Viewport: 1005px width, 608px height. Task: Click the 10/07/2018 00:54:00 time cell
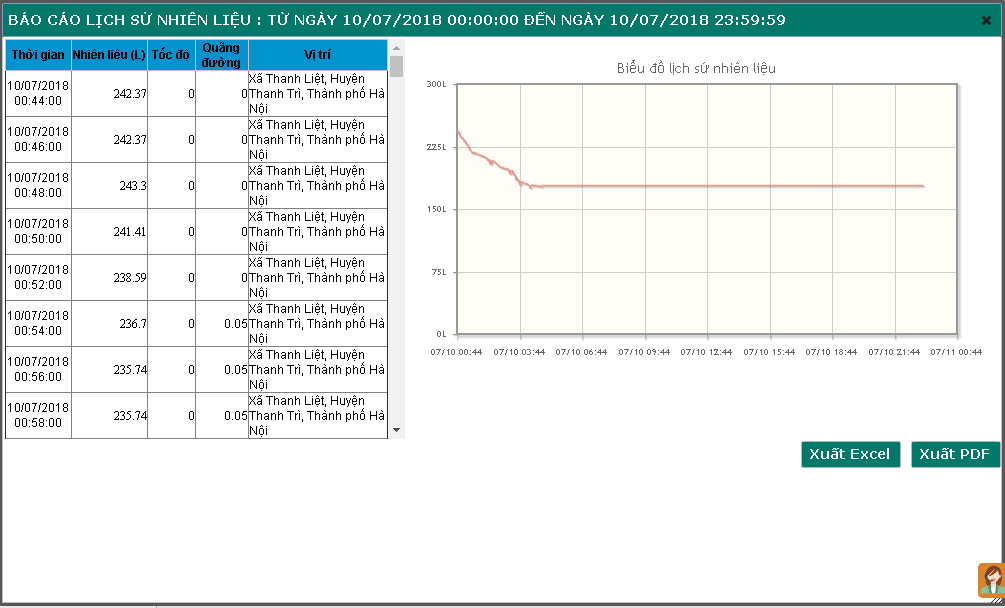38,323
